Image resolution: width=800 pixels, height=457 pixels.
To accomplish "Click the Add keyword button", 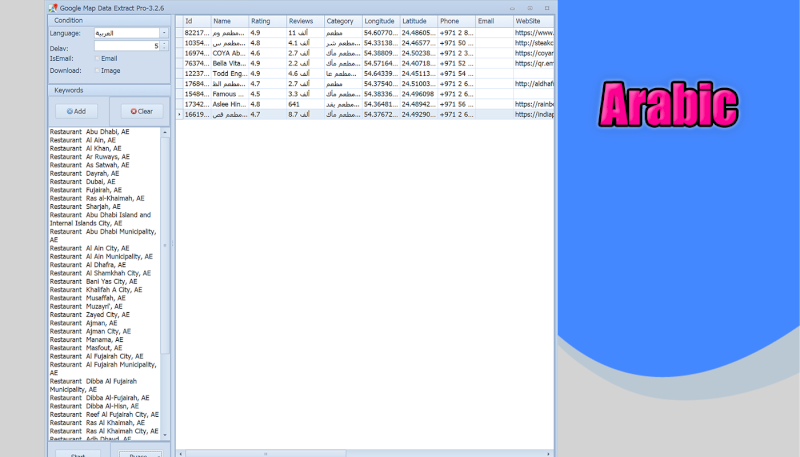I will coord(76,111).
